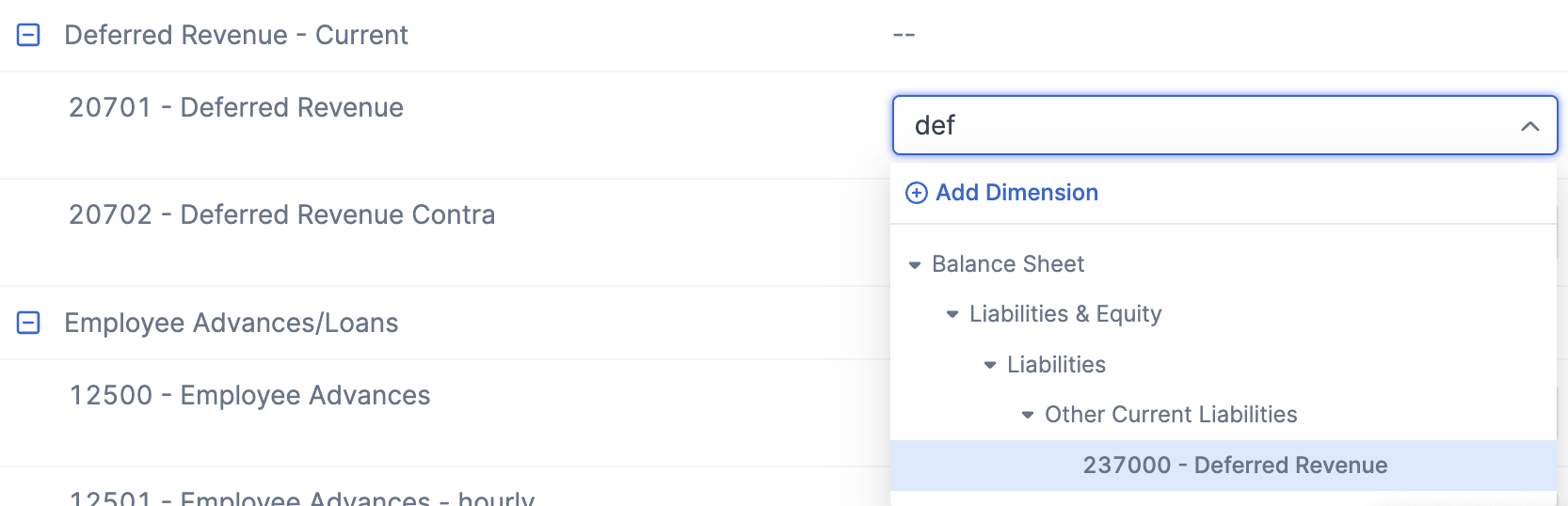Viewport: 1568px width, 506px height.
Task: Click the Add Dimension link
Action: [x=1016, y=193]
